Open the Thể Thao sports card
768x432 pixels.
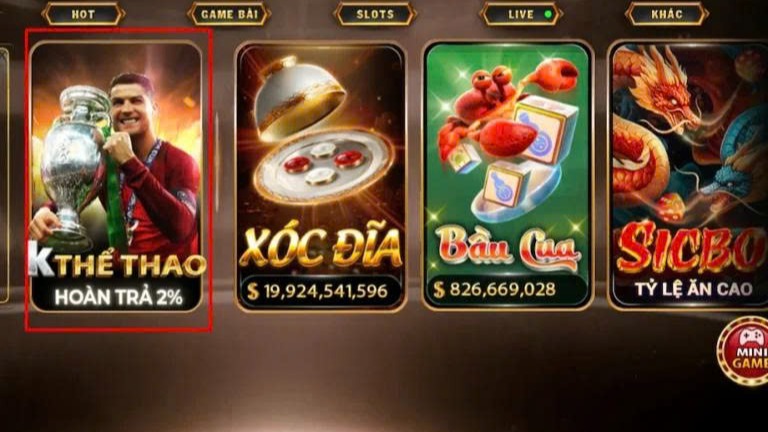pos(117,176)
